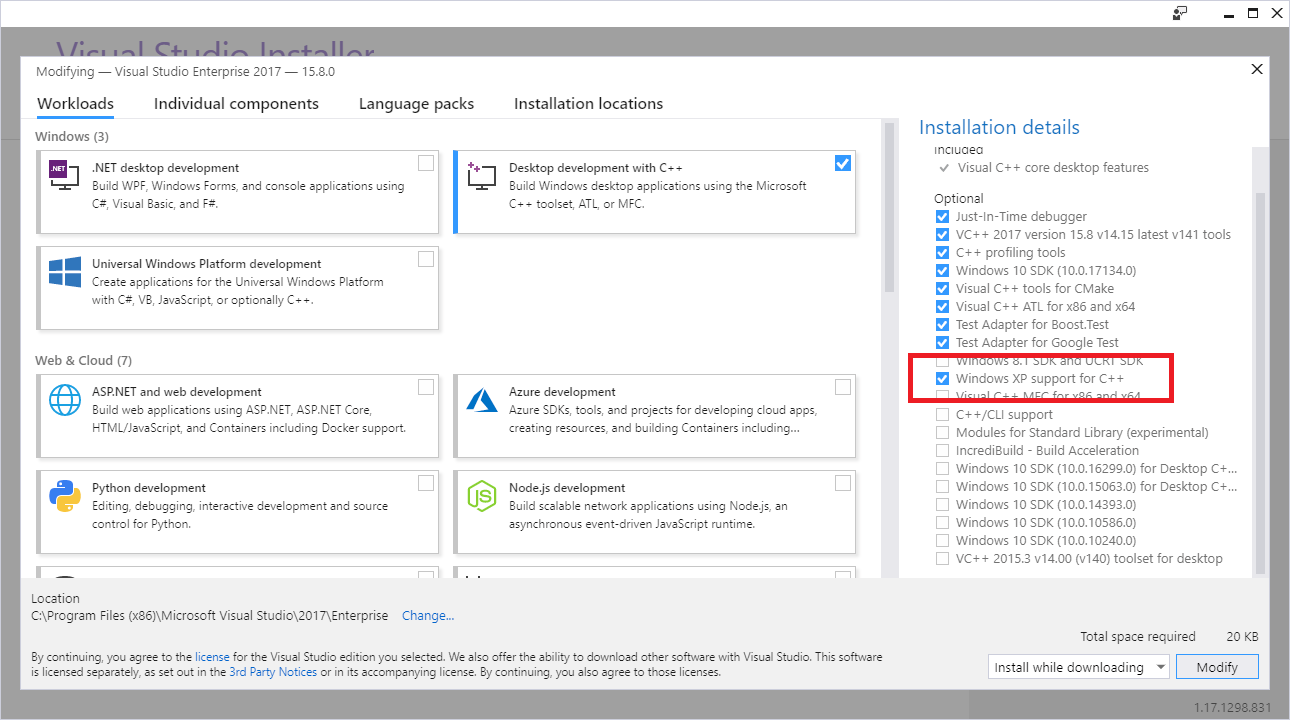Image resolution: width=1290 pixels, height=720 pixels.
Task: Click the Modify button
Action: (x=1217, y=667)
